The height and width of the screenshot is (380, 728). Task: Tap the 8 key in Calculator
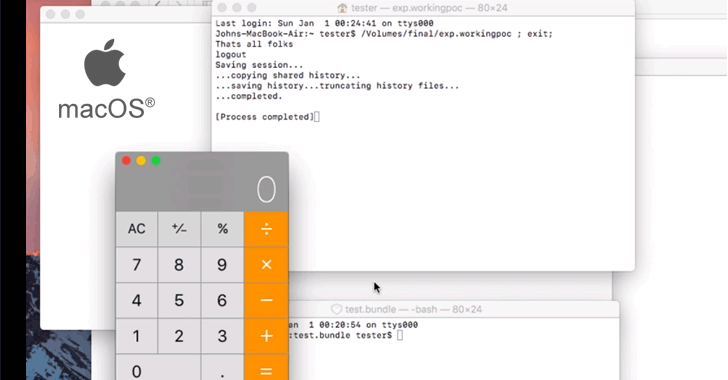pyautogui.click(x=179, y=265)
